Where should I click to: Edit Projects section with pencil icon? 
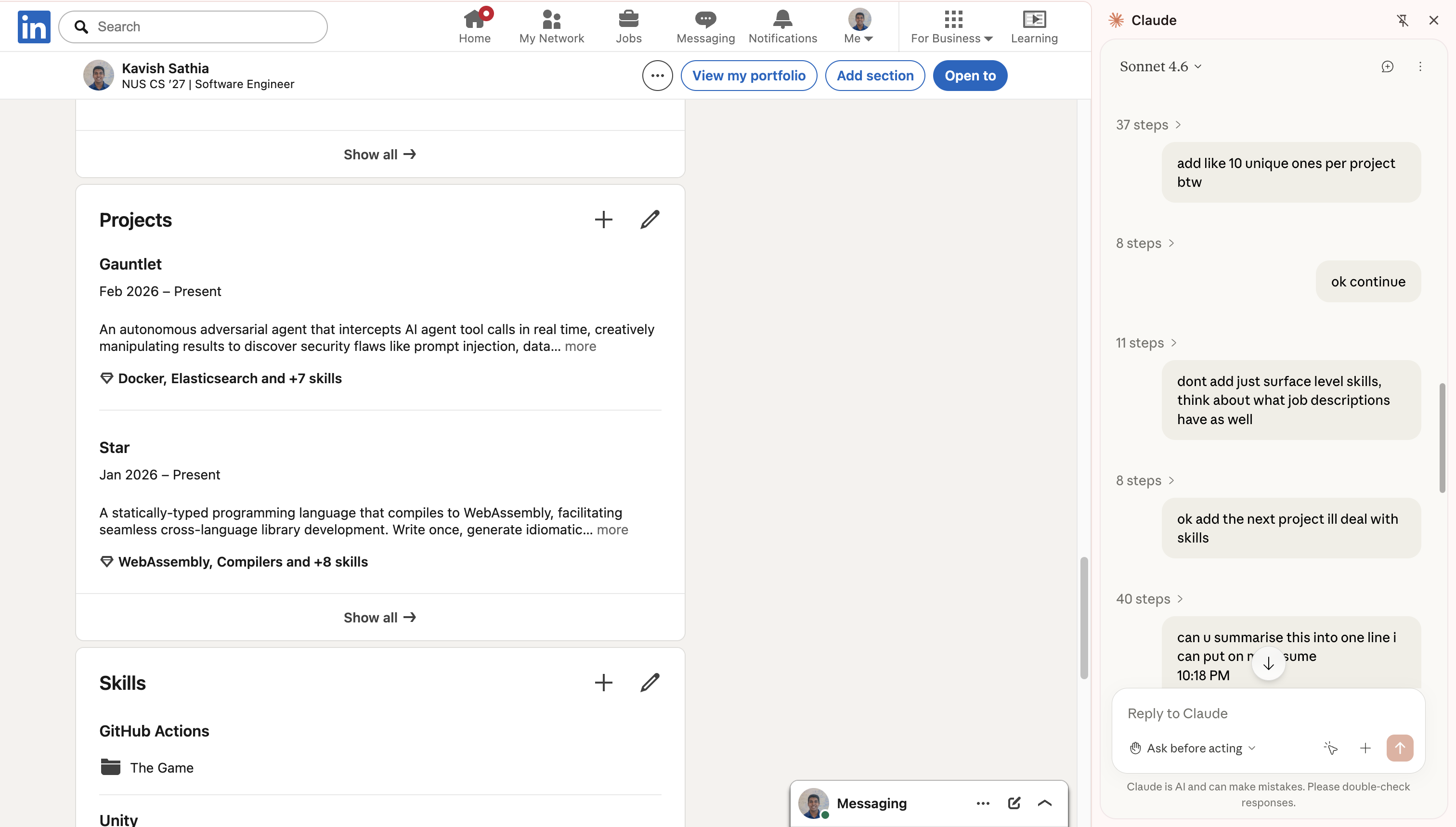click(650, 220)
